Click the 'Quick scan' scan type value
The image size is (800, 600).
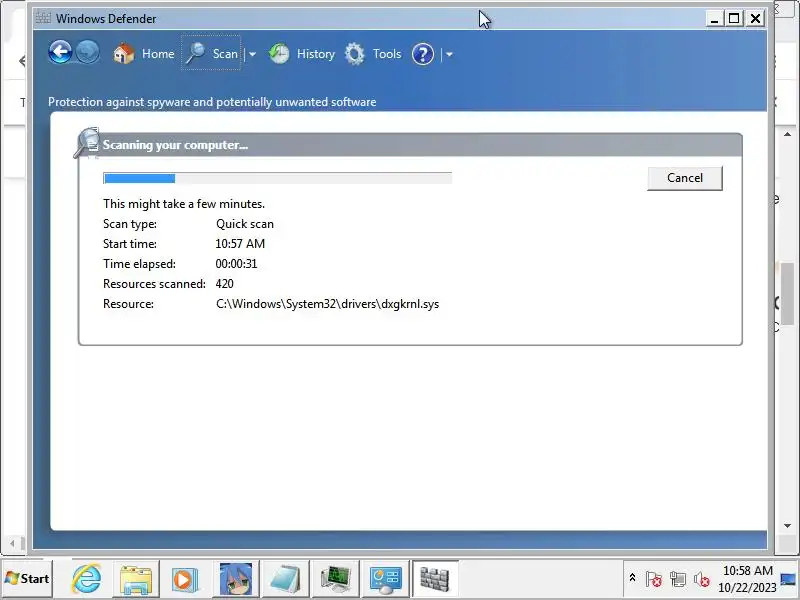click(x=245, y=224)
